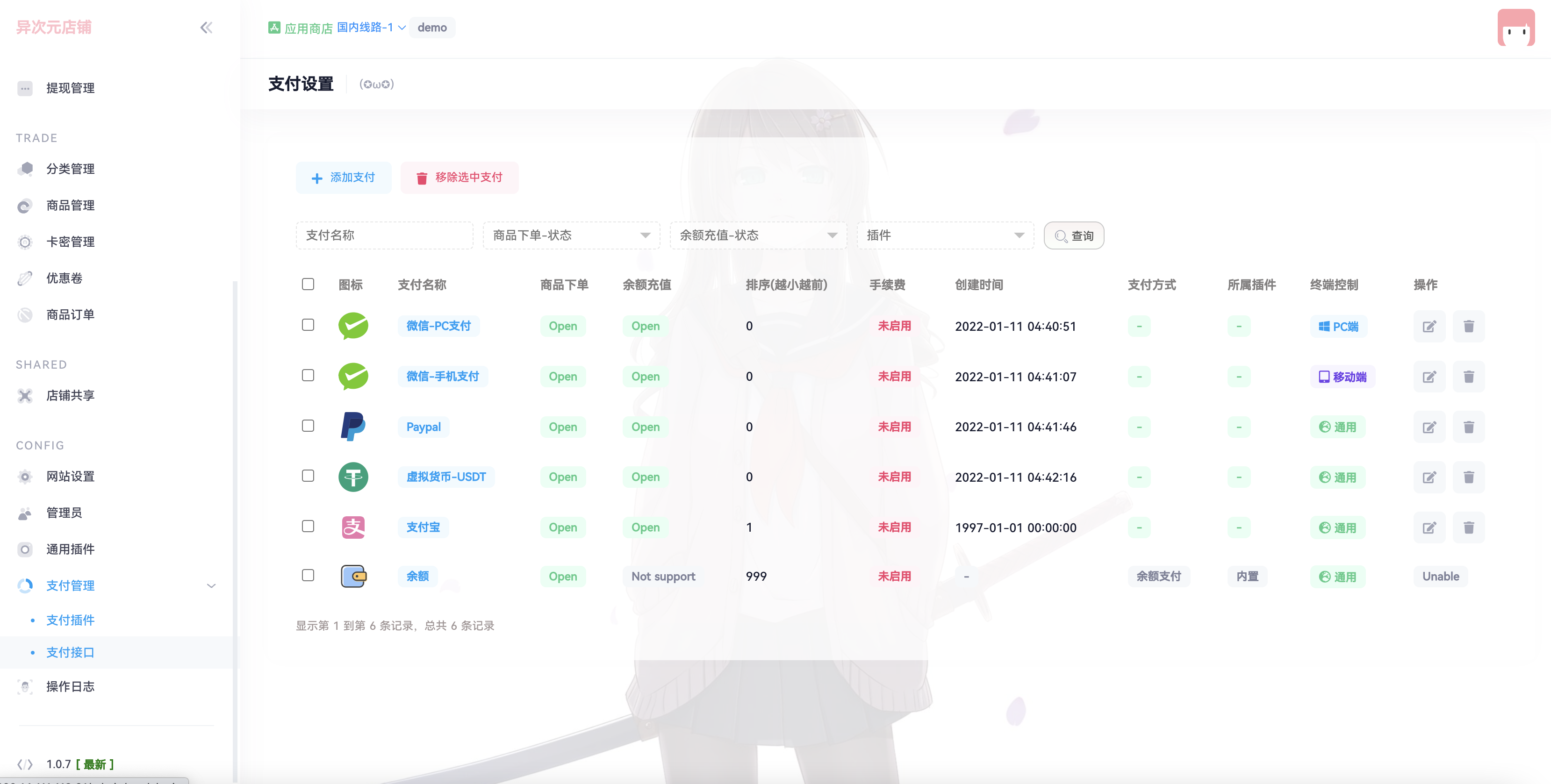This screenshot has width=1551, height=784.
Task: Open the 商品下单-状态 filter dropdown
Action: pyautogui.click(x=571, y=235)
